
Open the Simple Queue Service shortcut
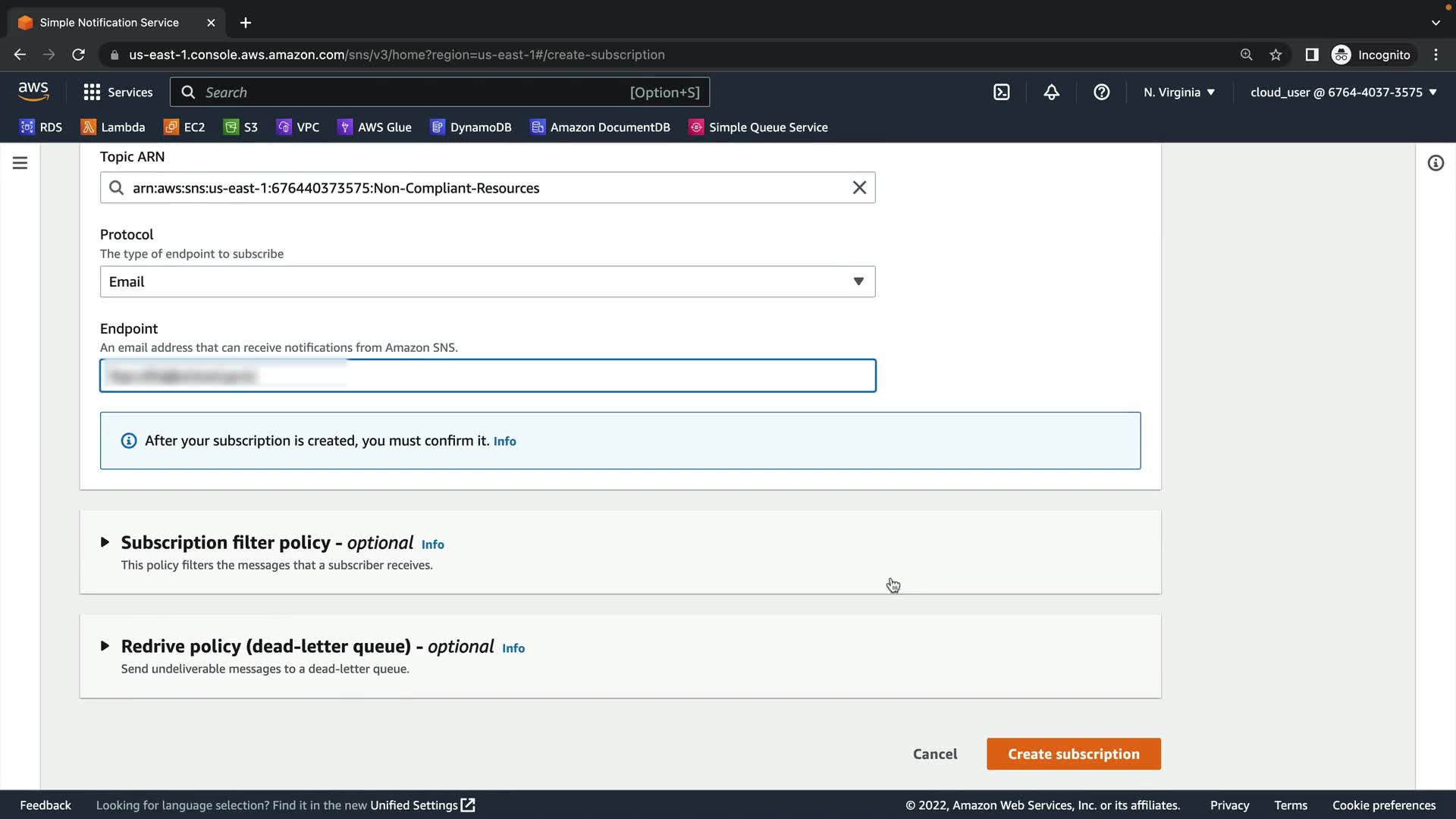point(758,127)
